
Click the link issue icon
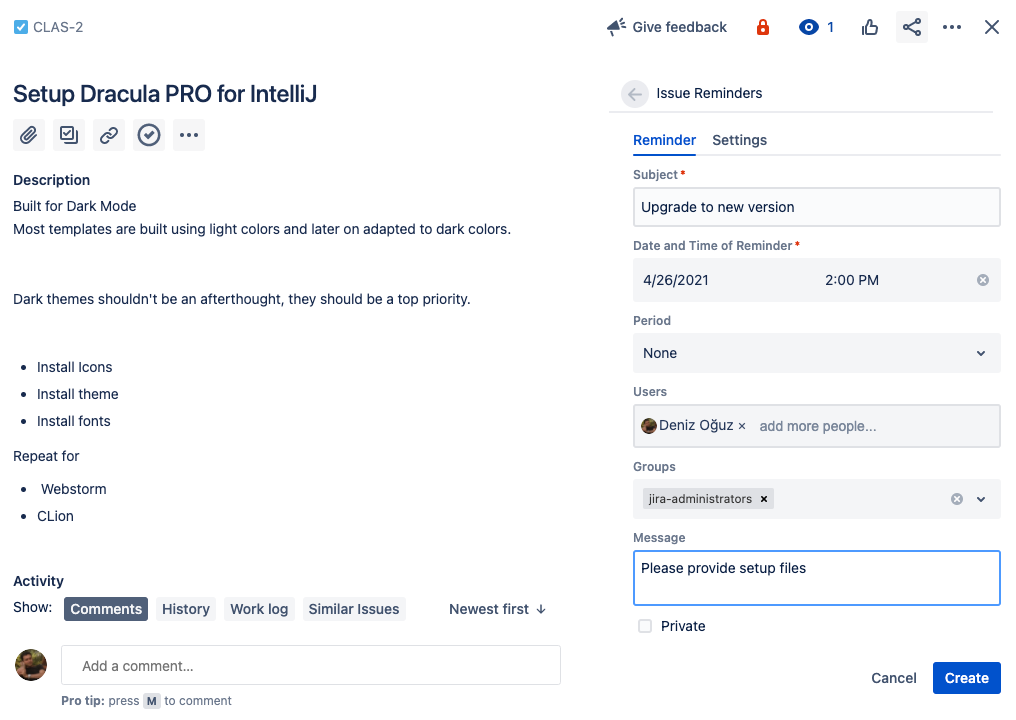[x=109, y=135]
